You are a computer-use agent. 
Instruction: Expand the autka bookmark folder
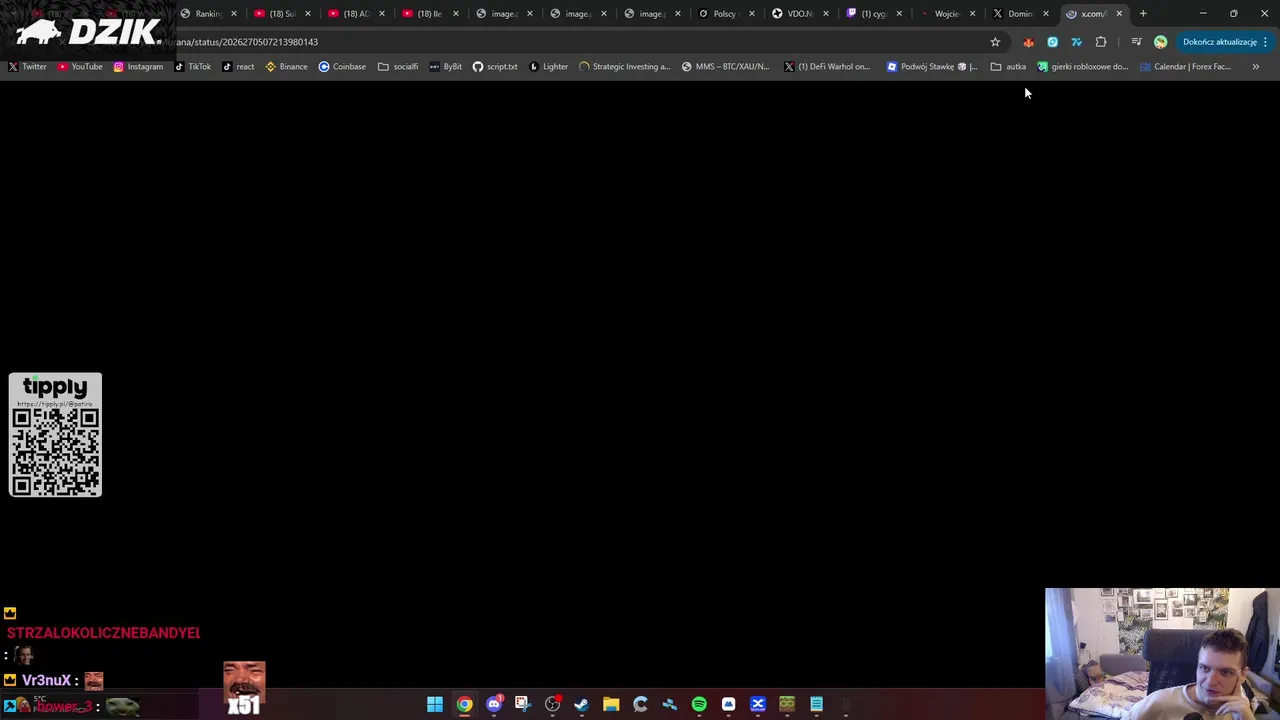tap(1009, 67)
